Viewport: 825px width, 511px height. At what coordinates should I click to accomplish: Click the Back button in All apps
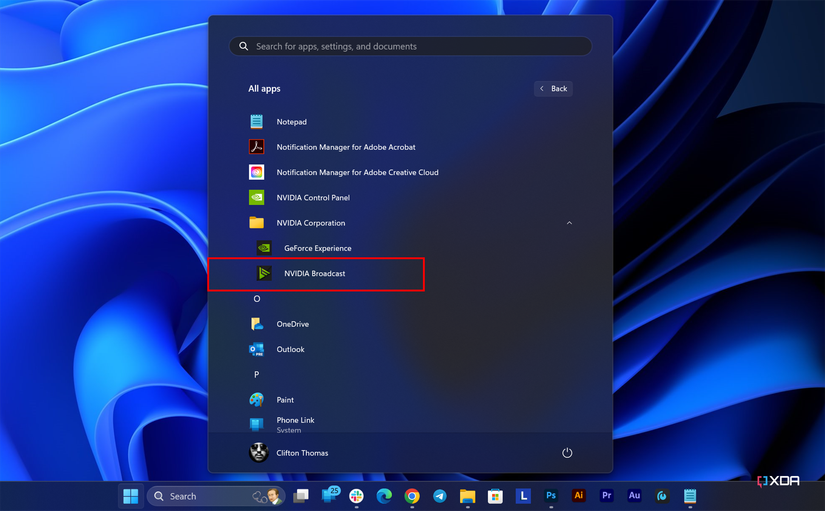553,89
